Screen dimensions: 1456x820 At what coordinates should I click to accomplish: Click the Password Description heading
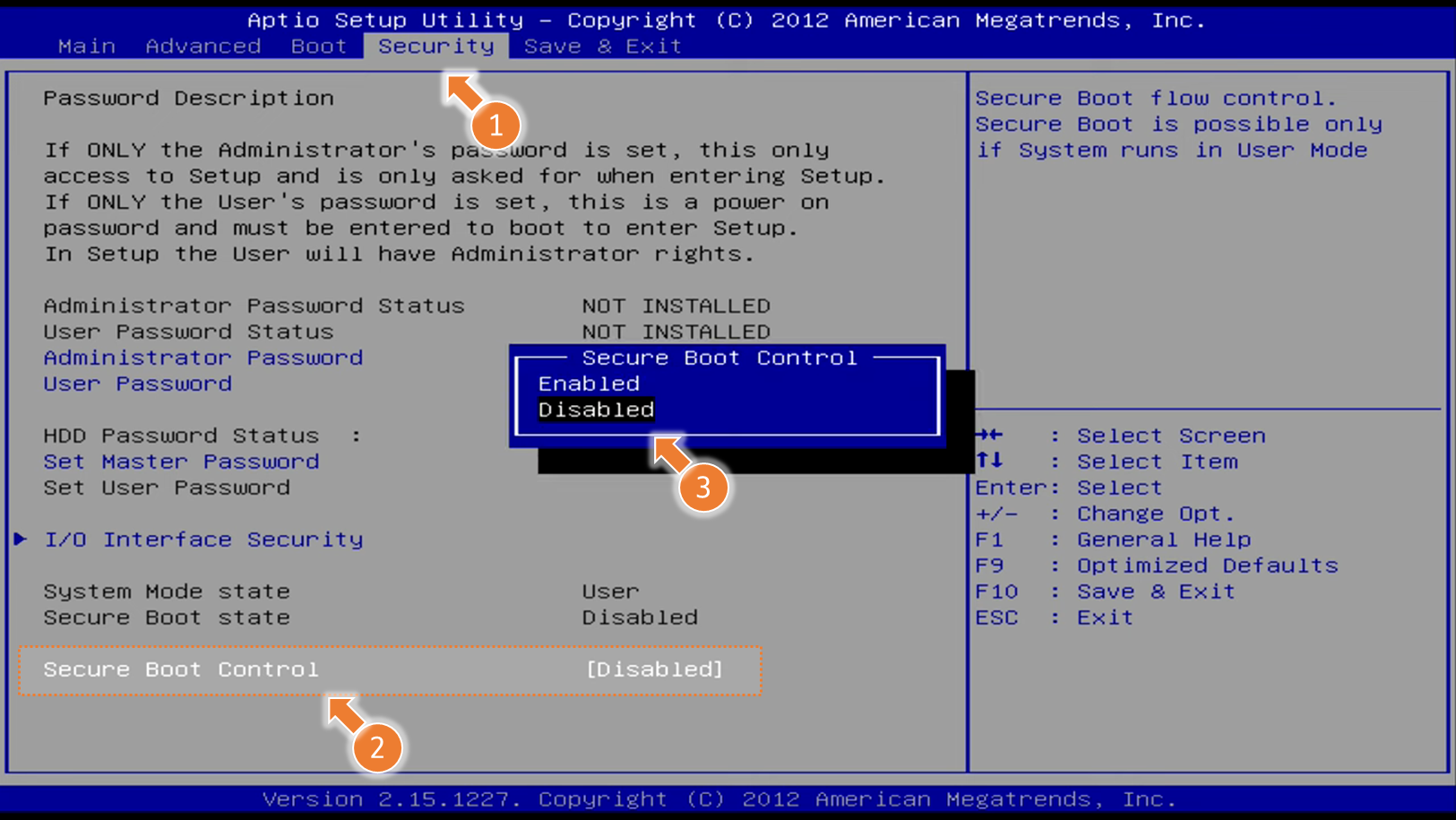188,98
